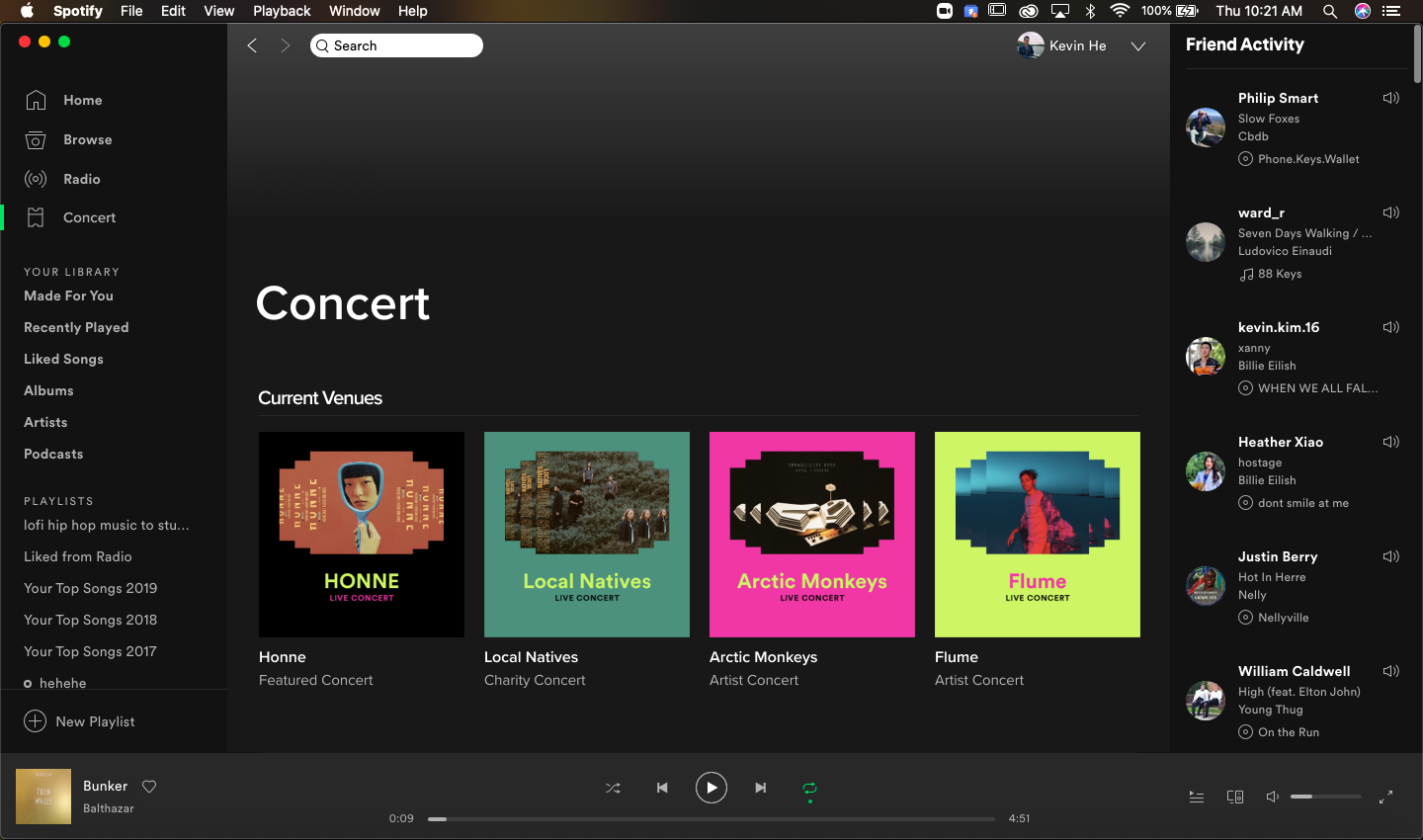
Task: Open 88 Keys playlist from ward_r
Action: pos(1280,274)
